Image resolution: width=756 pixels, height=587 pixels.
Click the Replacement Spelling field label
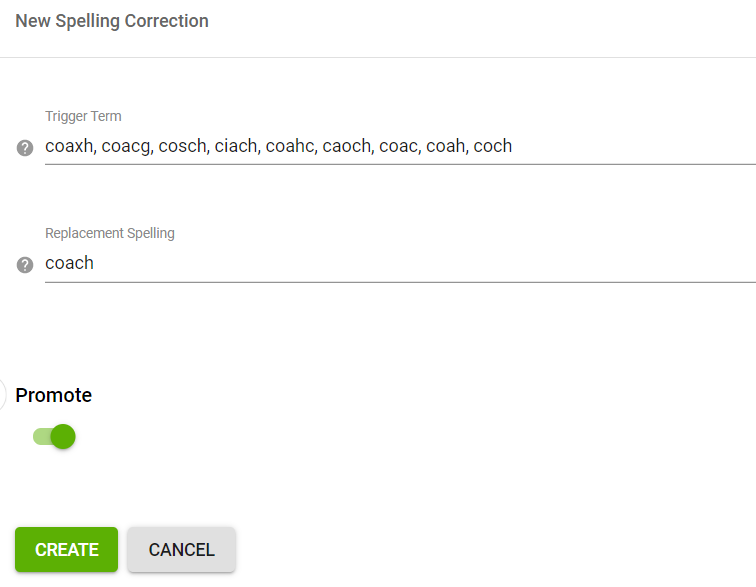pyautogui.click(x=110, y=233)
